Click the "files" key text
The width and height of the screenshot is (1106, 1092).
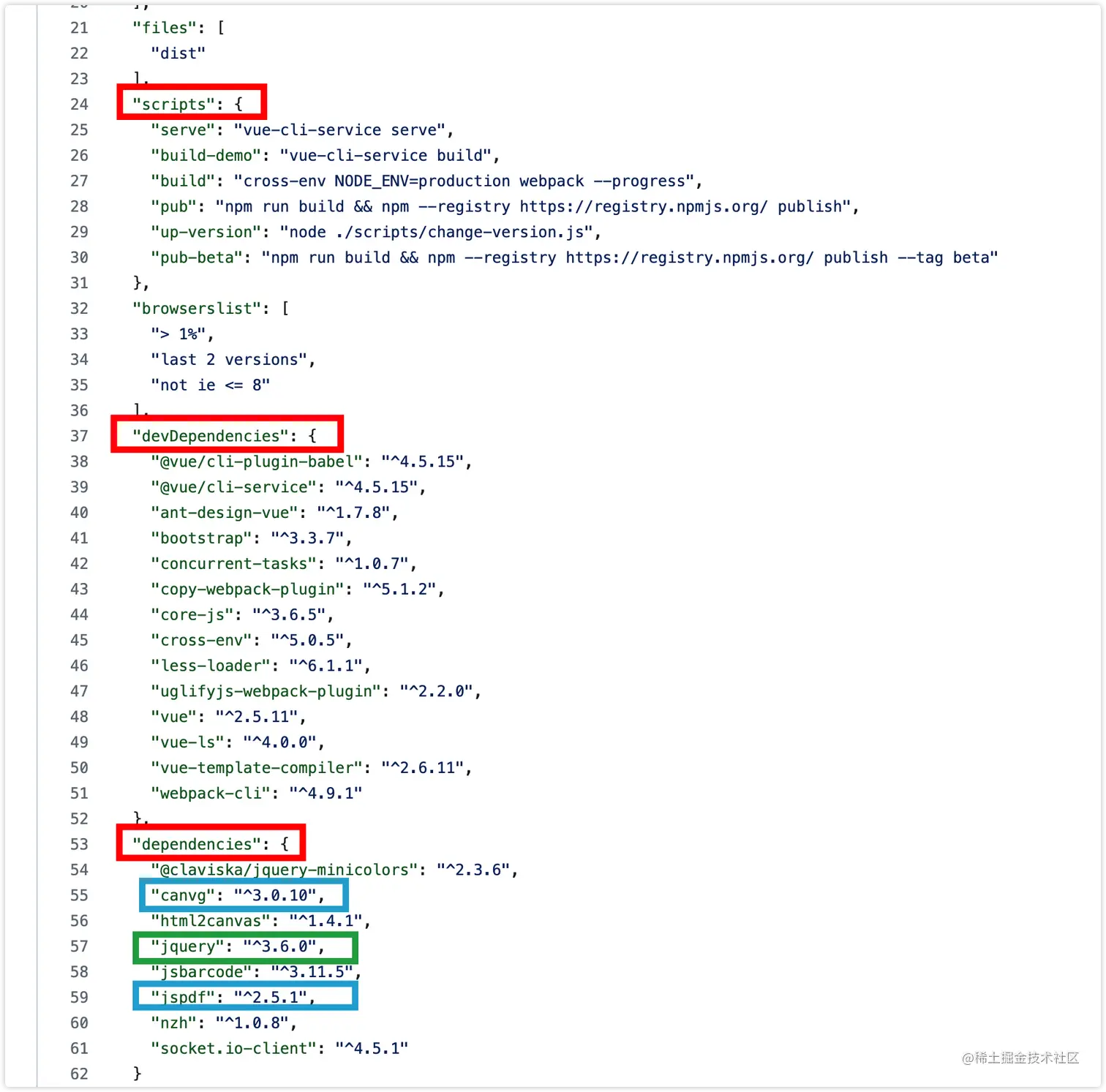coord(165,28)
